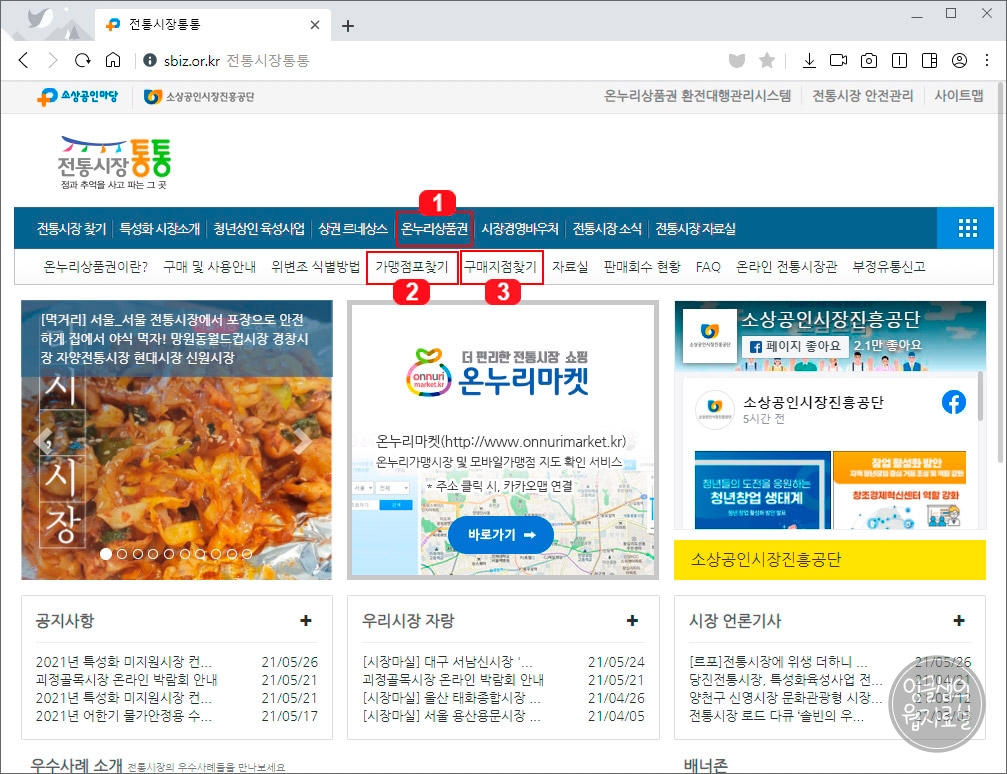Click the 바로가기 button on 온누리마켓 banner

(x=501, y=534)
